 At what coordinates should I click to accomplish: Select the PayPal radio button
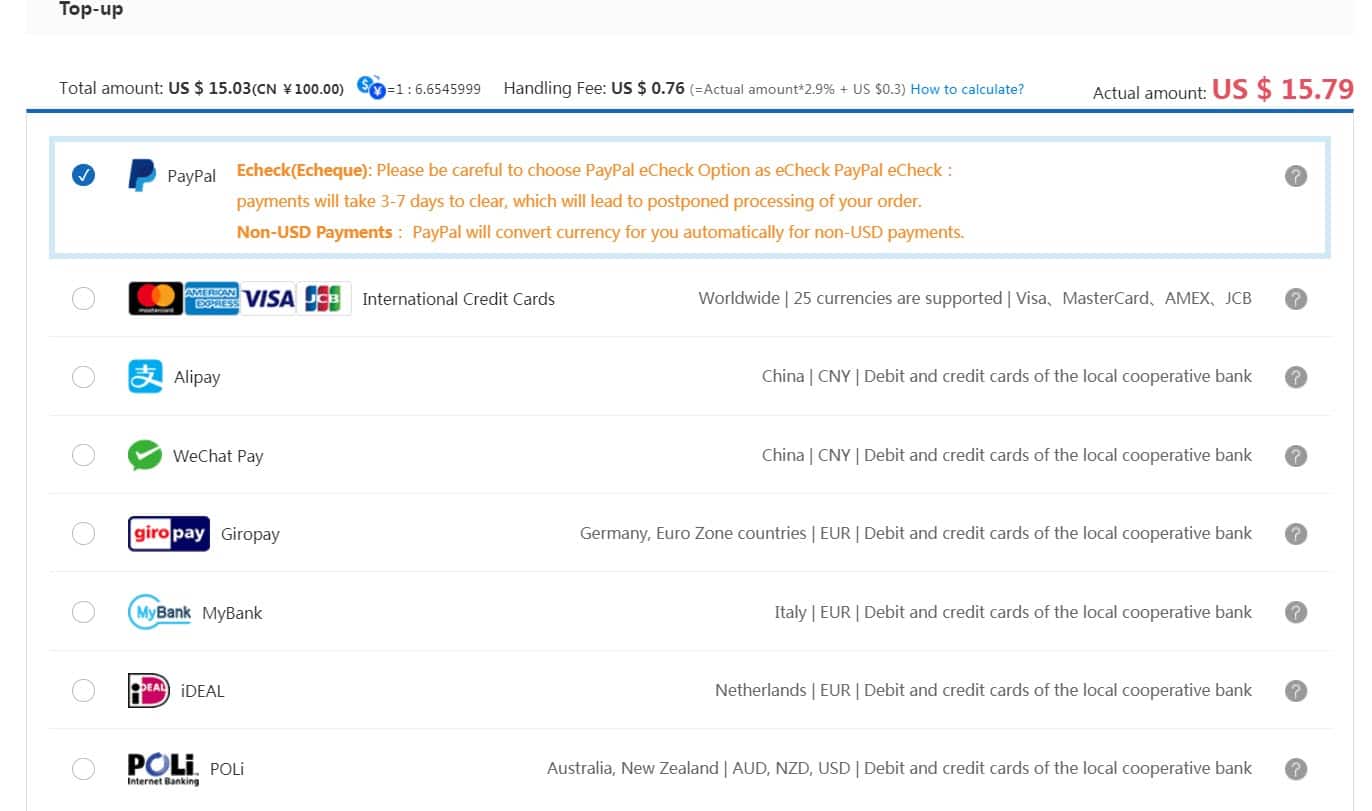[x=84, y=176]
